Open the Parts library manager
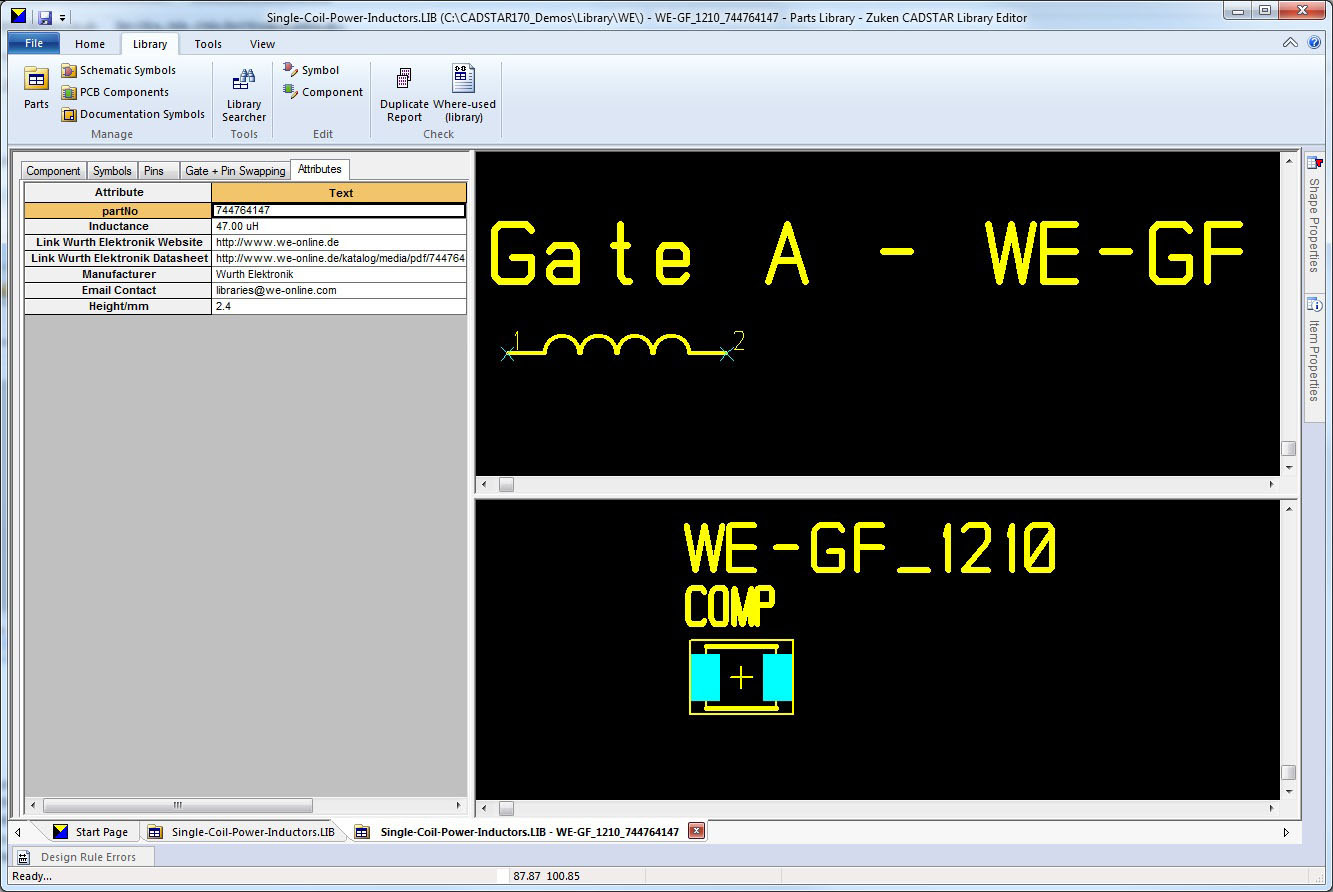1333x892 pixels. point(36,88)
